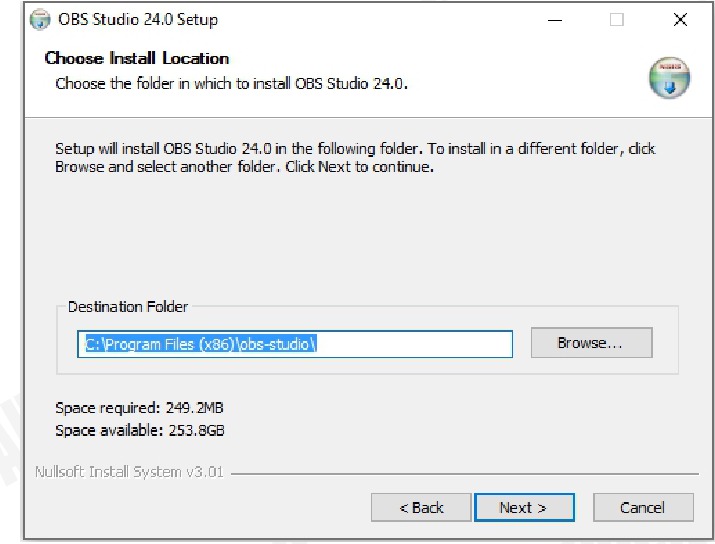Cancel the OBS Studio installation
The width and height of the screenshot is (715, 544).
point(643,507)
